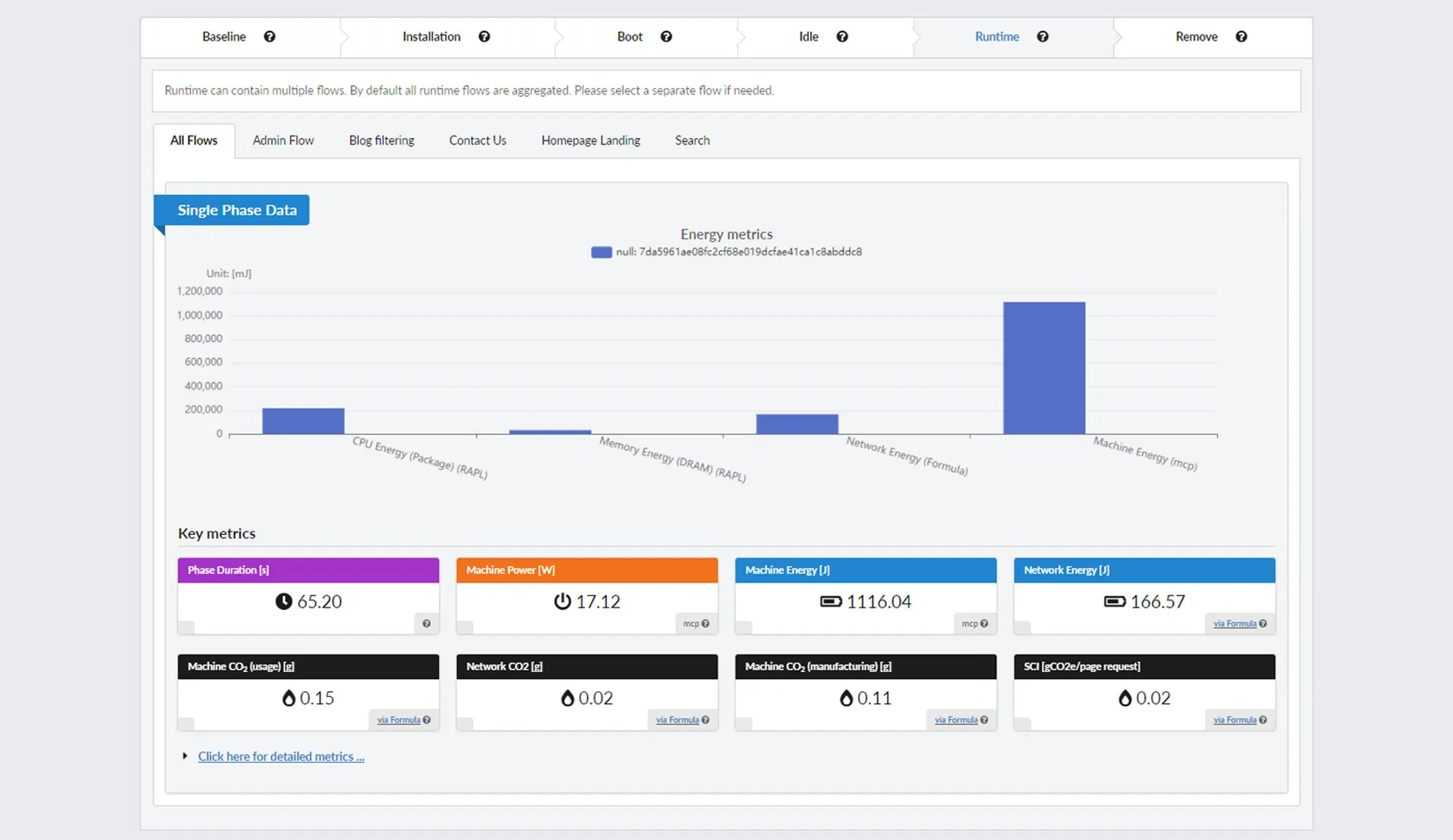Click the mcp help icon on Machine Power card

tap(705, 623)
